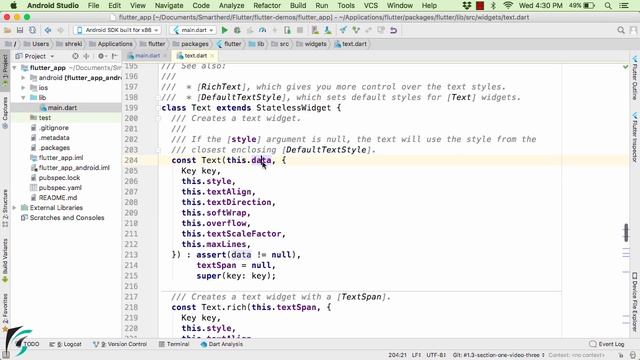Open the Version Control tool window
Viewport: 640px width, 360px height.
[x=120, y=344]
